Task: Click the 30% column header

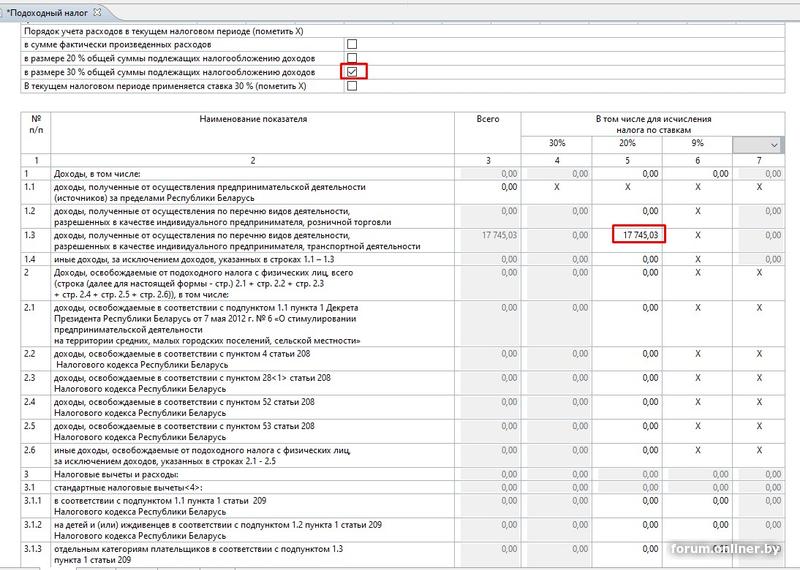Action: point(556,144)
